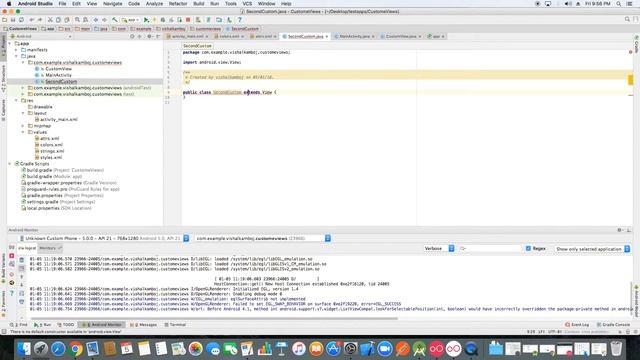Viewport: 640px width, 360px height.
Task: Click the Open folder toolbar icon
Action: pos(4,20)
